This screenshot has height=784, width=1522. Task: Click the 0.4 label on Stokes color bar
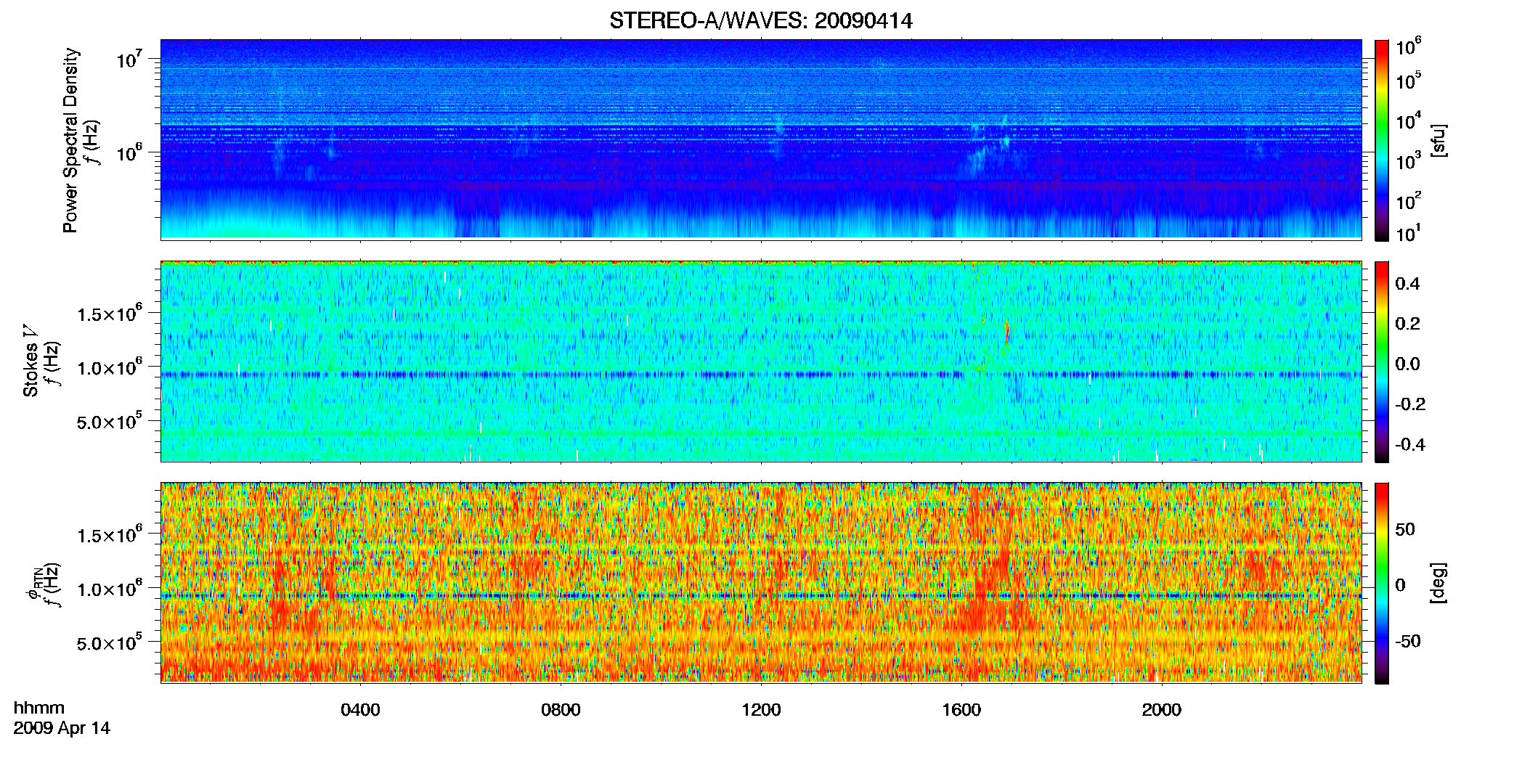click(x=1408, y=284)
